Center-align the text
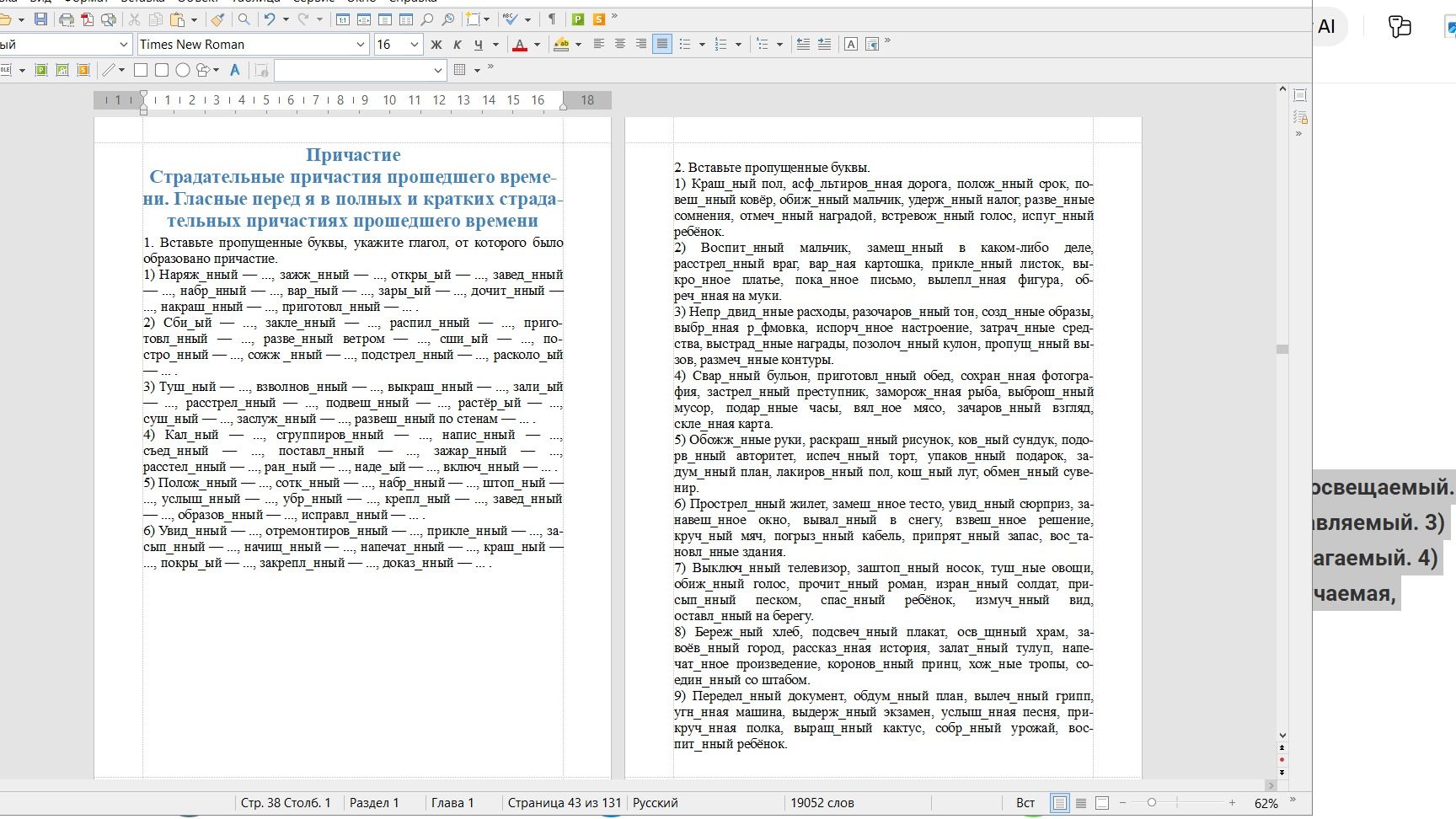The image size is (1456, 819). (620, 44)
